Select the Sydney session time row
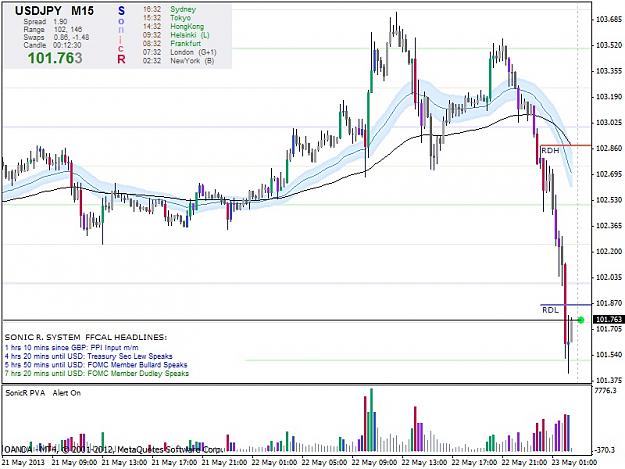 point(169,9)
